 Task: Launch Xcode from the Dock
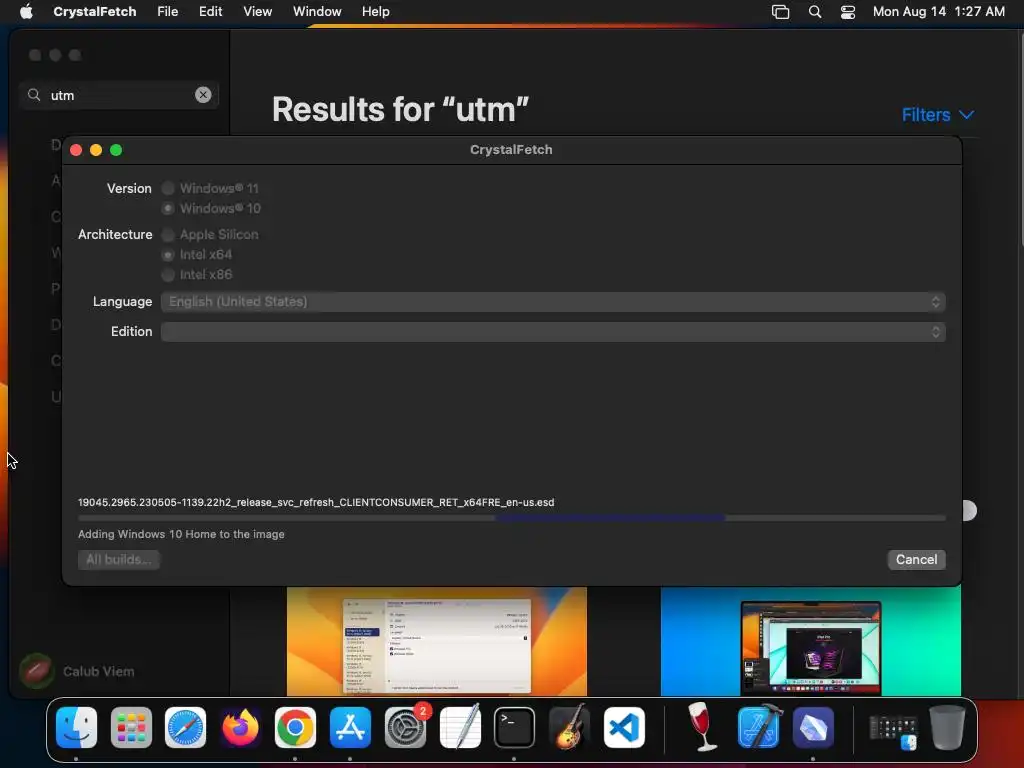click(x=759, y=727)
